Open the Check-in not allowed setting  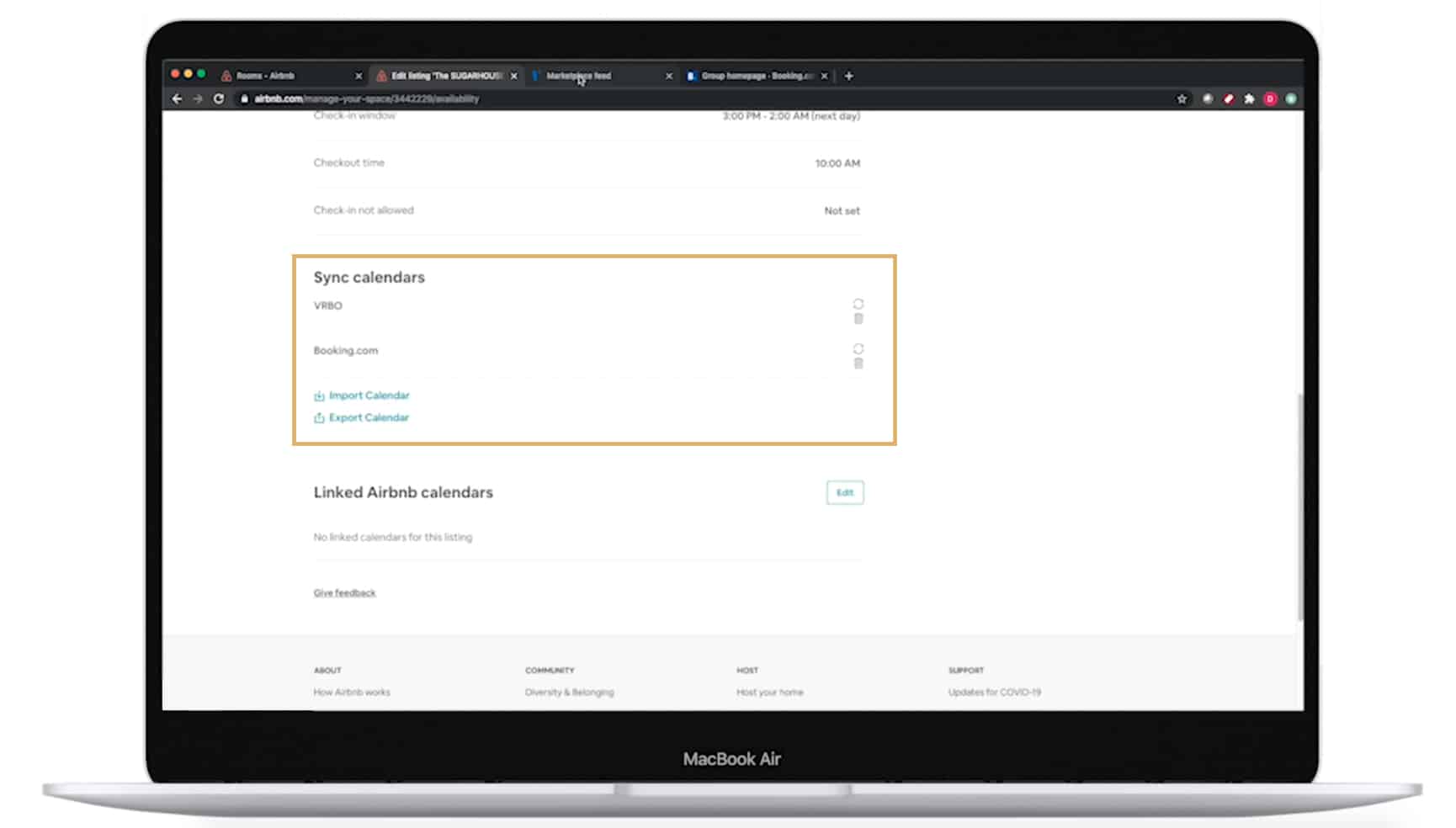click(x=587, y=210)
